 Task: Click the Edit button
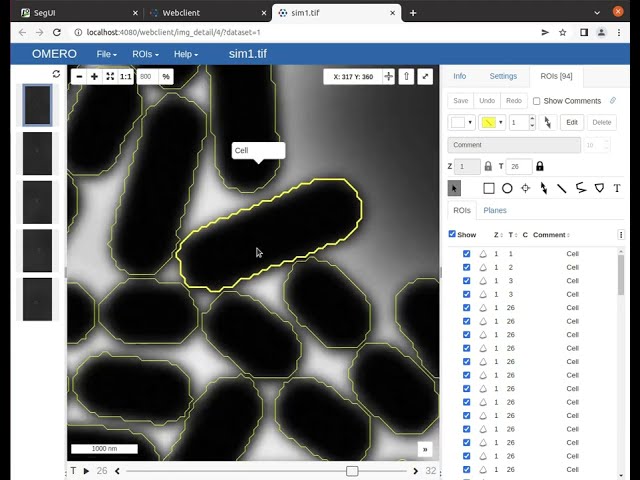pyautogui.click(x=572, y=122)
